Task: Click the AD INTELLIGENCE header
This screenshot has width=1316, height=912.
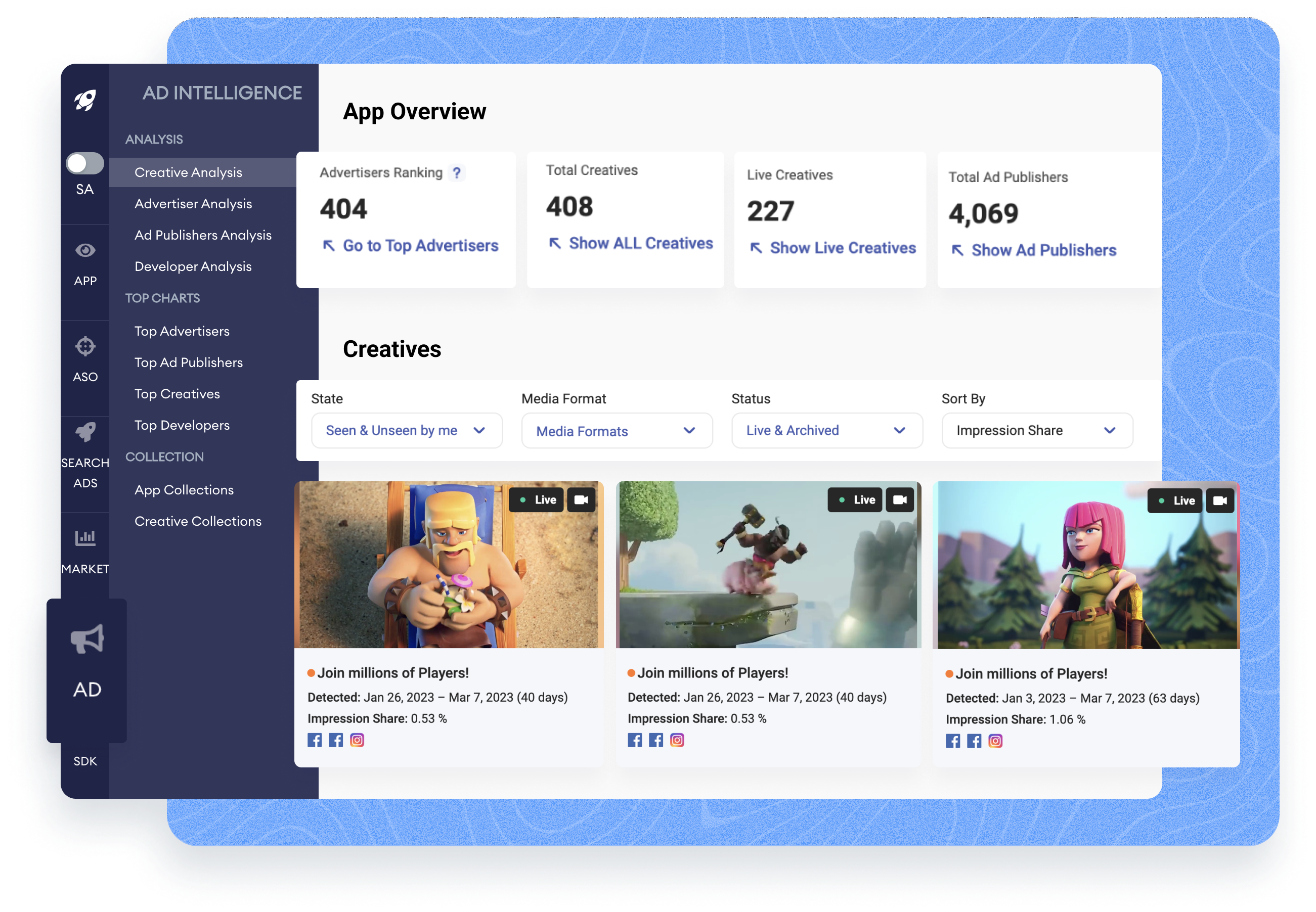Action: (223, 93)
